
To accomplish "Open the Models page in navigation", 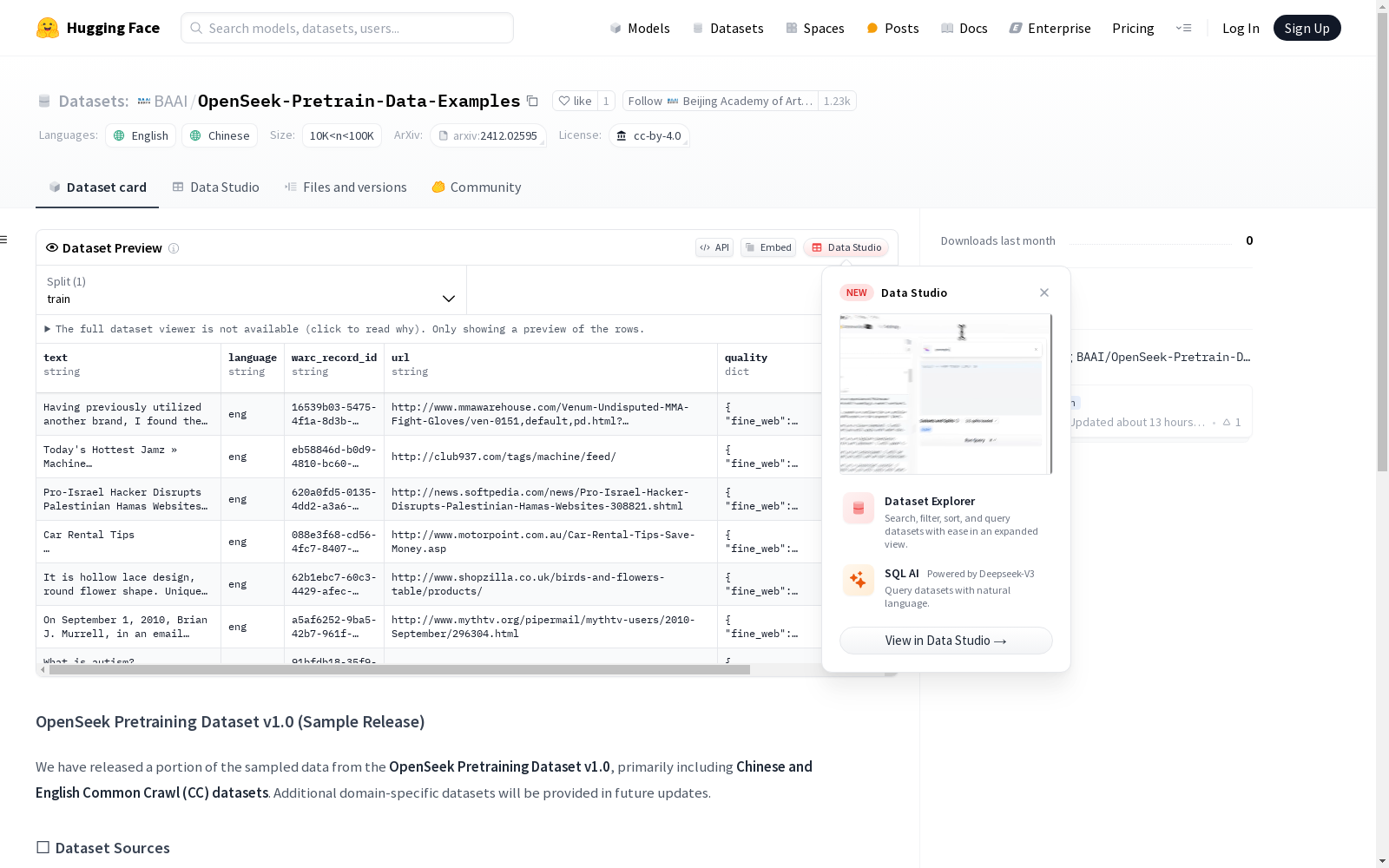I will (640, 28).
